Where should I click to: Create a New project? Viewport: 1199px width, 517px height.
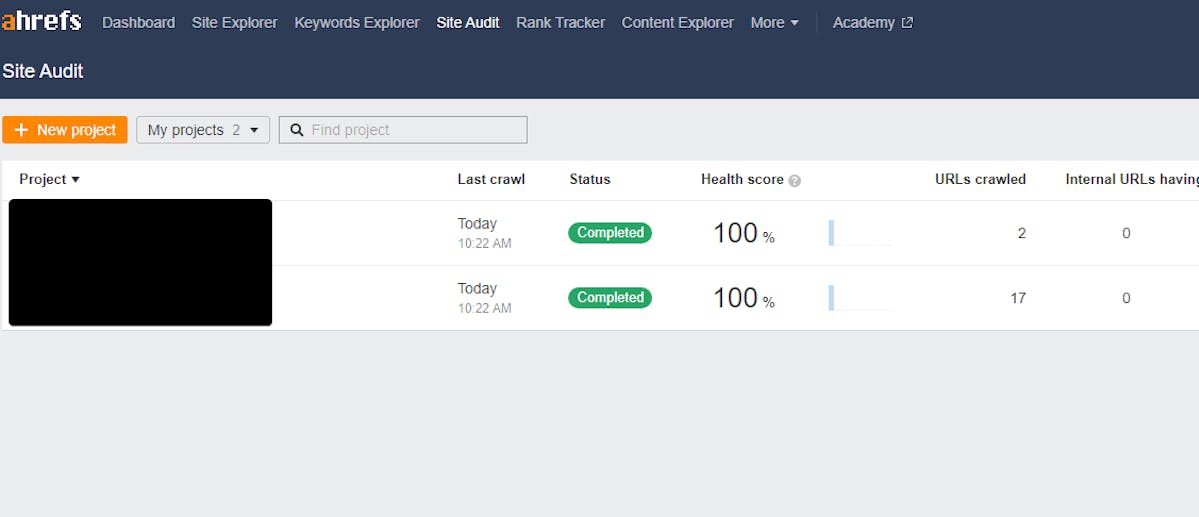click(65, 130)
